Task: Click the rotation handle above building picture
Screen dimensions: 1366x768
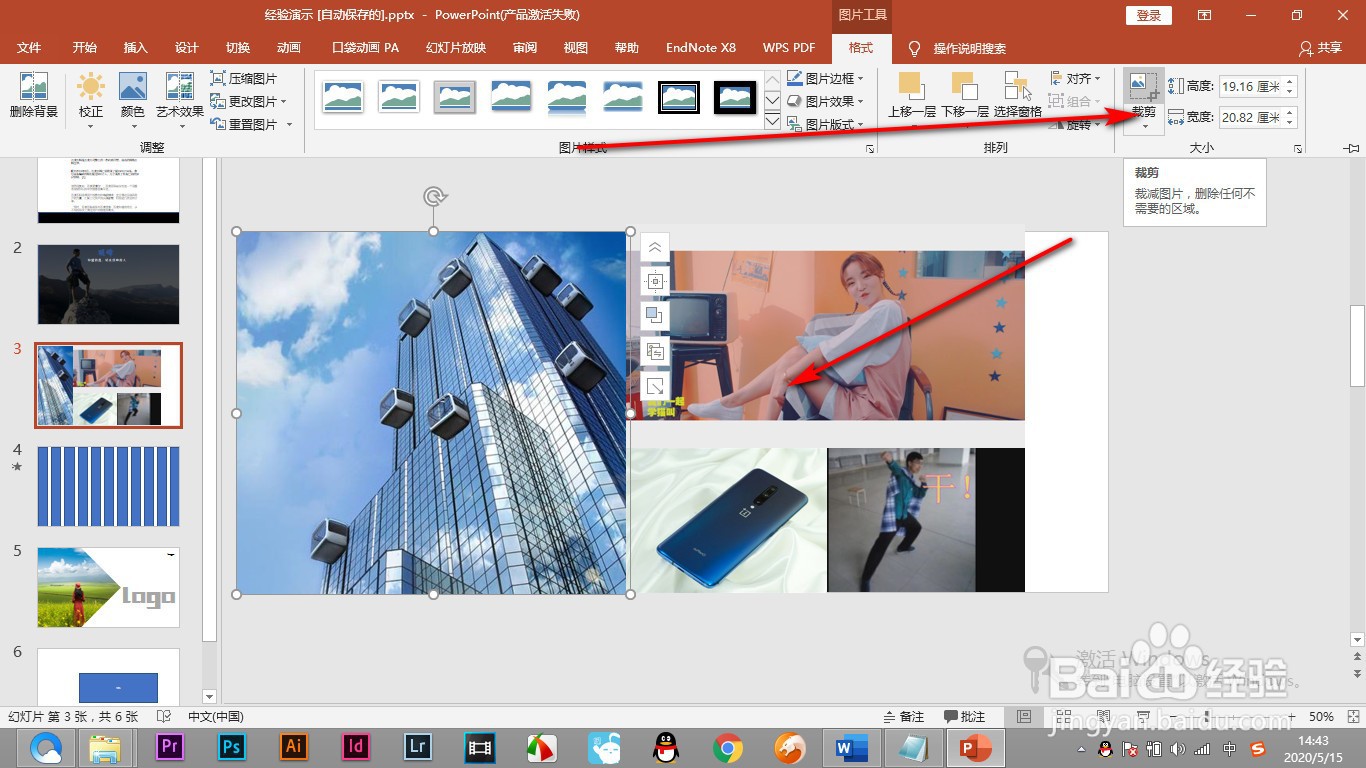Action: click(434, 196)
